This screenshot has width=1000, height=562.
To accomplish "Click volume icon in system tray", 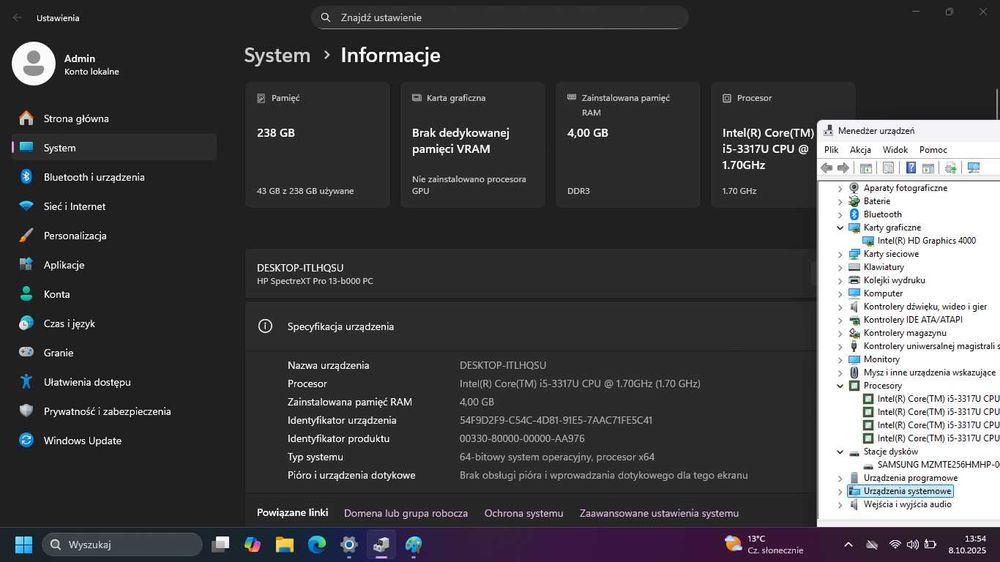I will [x=913, y=545].
